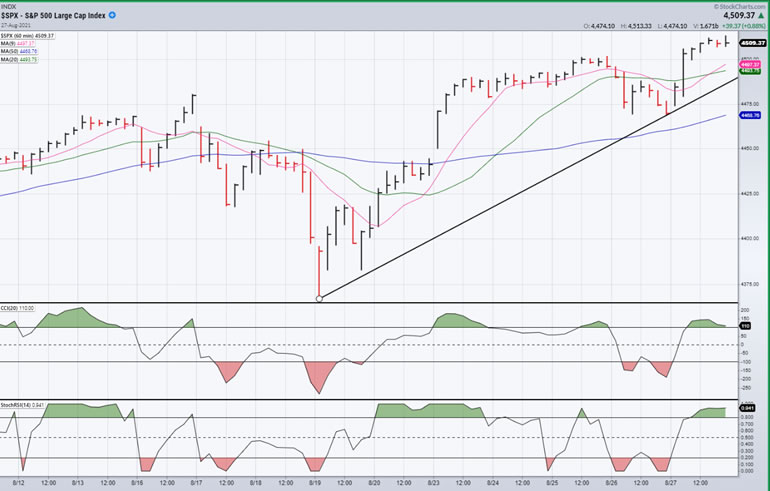Click the 8/26 date on the time axis
This screenshot has width=770, height=491.
point(611,483)
